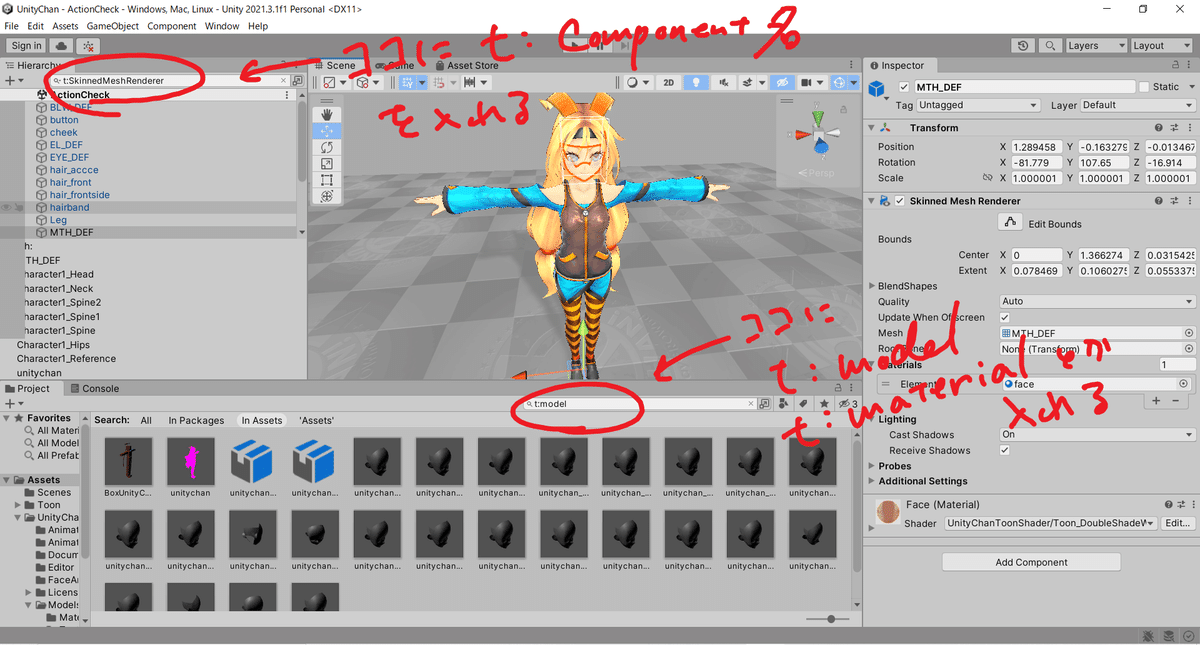Toggle Scene lighting bulb icon

coord(694,82)
